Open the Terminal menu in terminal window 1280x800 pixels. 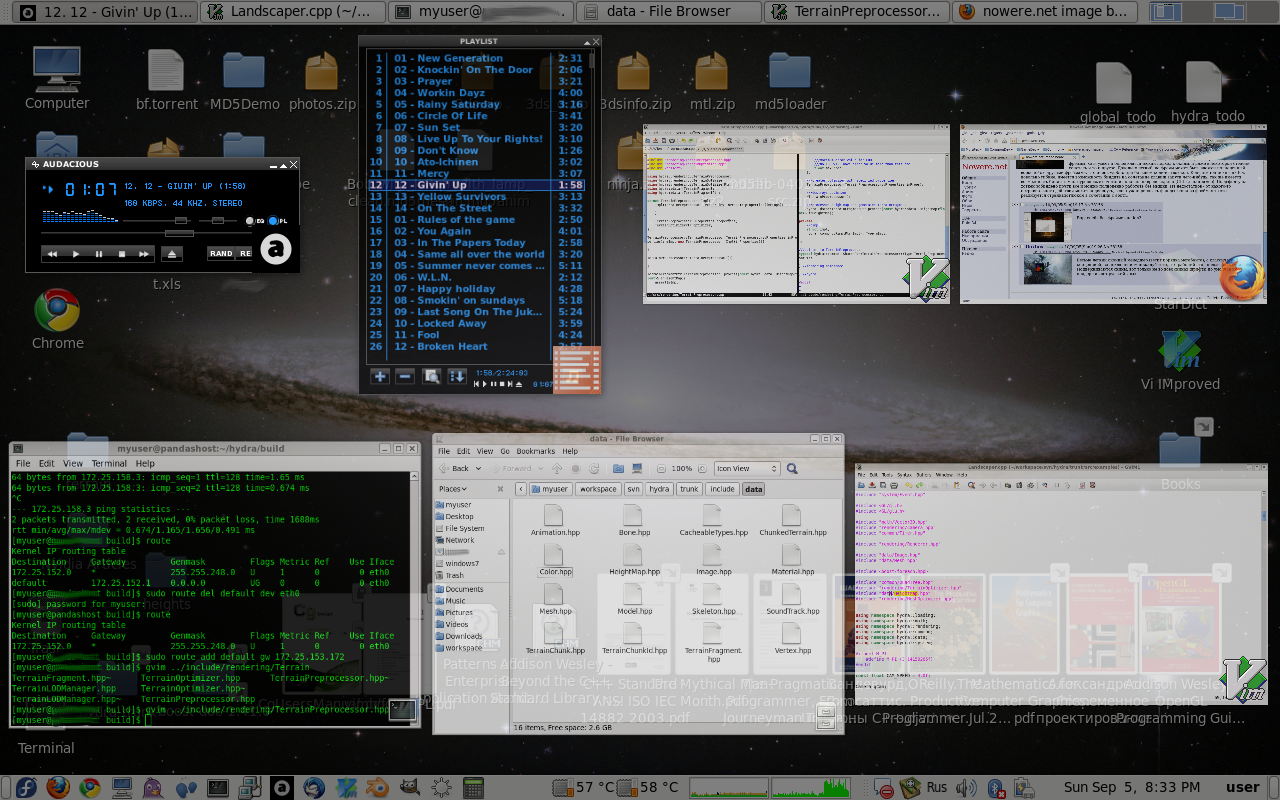109,464
